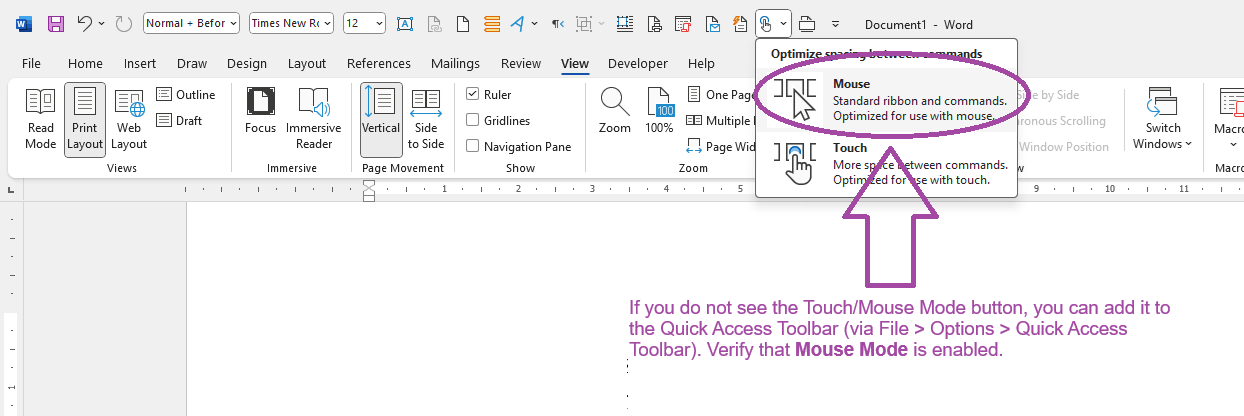Switch to the Mailings tab
1244x416 pixels.
tap(456, 63)
